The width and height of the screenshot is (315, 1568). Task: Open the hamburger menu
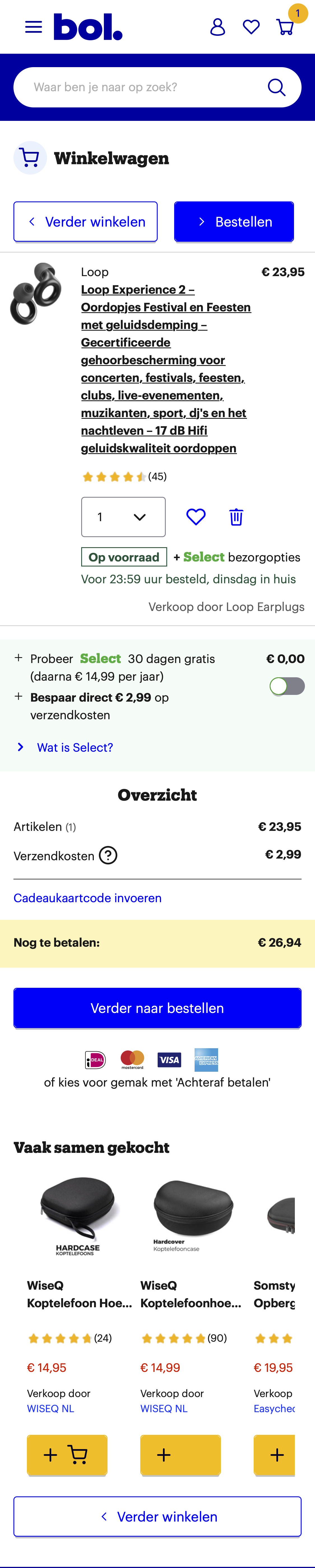coord(34,27)
